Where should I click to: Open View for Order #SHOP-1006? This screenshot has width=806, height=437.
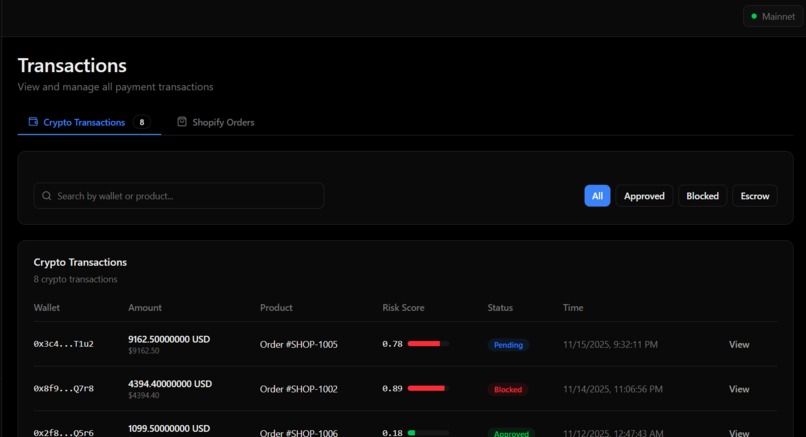click(x=739, y=433)
